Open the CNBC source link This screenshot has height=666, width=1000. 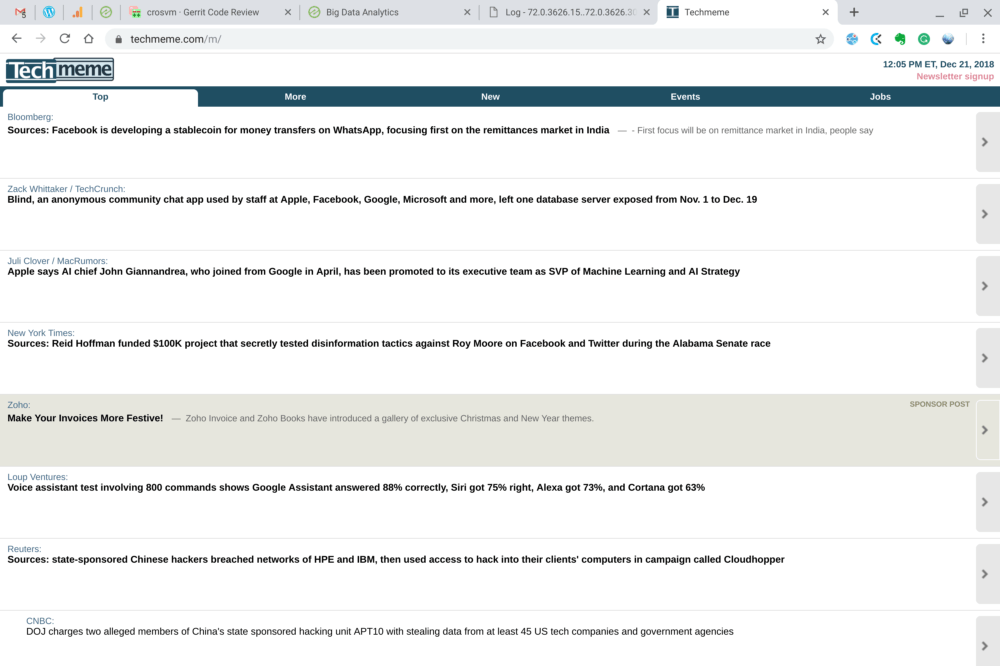40,621
